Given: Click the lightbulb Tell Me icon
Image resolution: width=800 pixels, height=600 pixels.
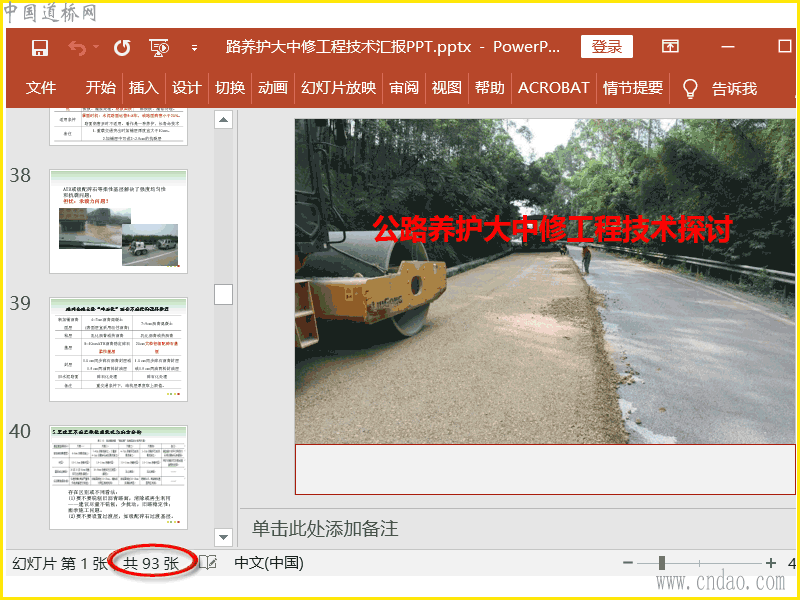Looking at the screenshot, I should [690, 88].
